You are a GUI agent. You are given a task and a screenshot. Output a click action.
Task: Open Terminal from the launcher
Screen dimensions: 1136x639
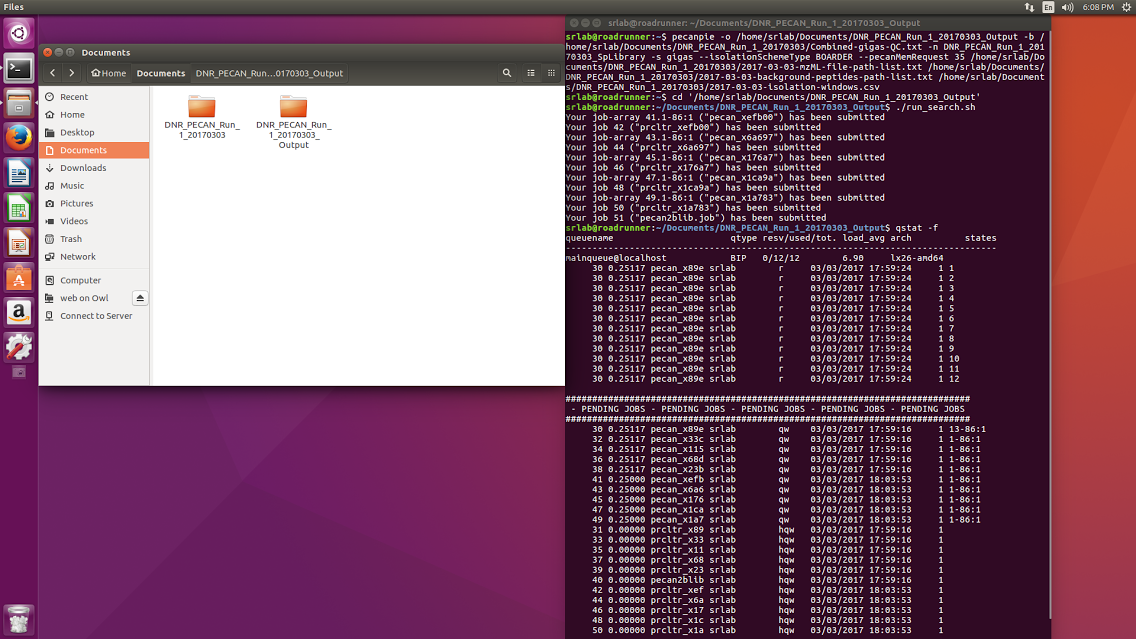[18, 69]
